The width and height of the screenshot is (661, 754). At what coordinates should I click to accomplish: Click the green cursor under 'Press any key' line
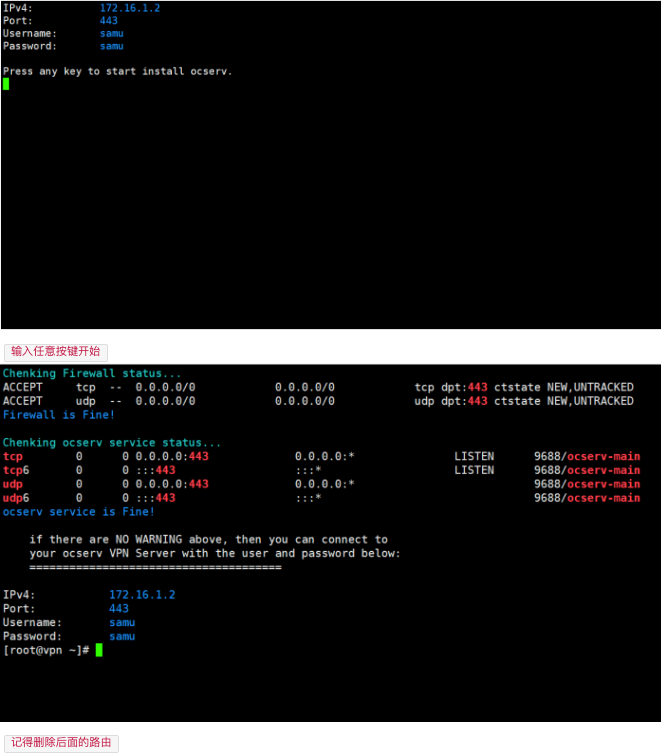click(x=6, y=84)
